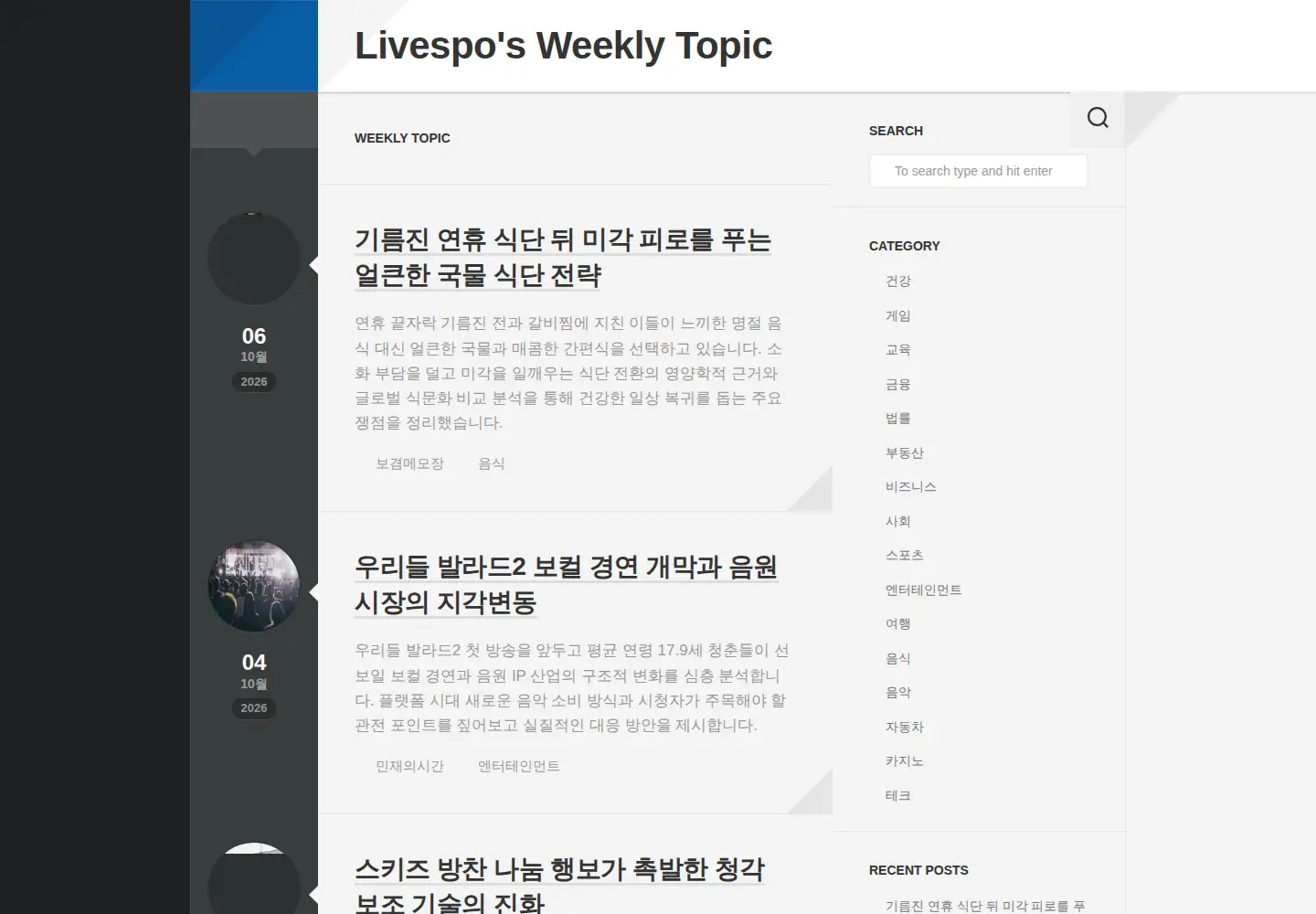Click the WEEKLY TOPIC heading

click(402, 138)
